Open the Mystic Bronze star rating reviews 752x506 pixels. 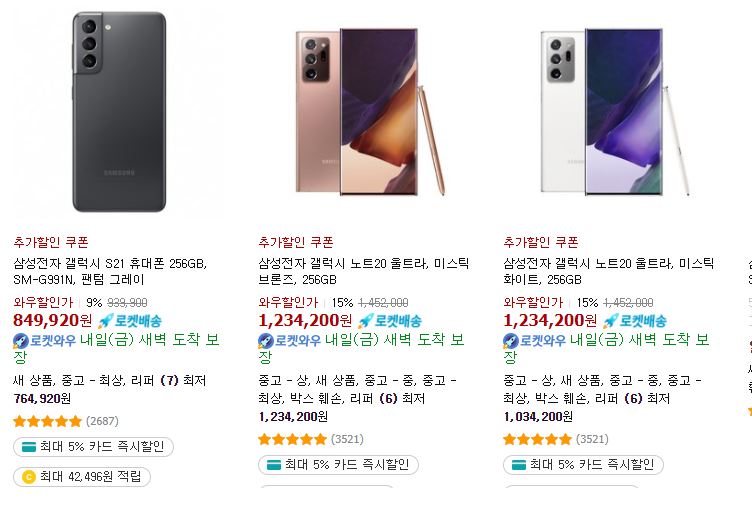311,439
